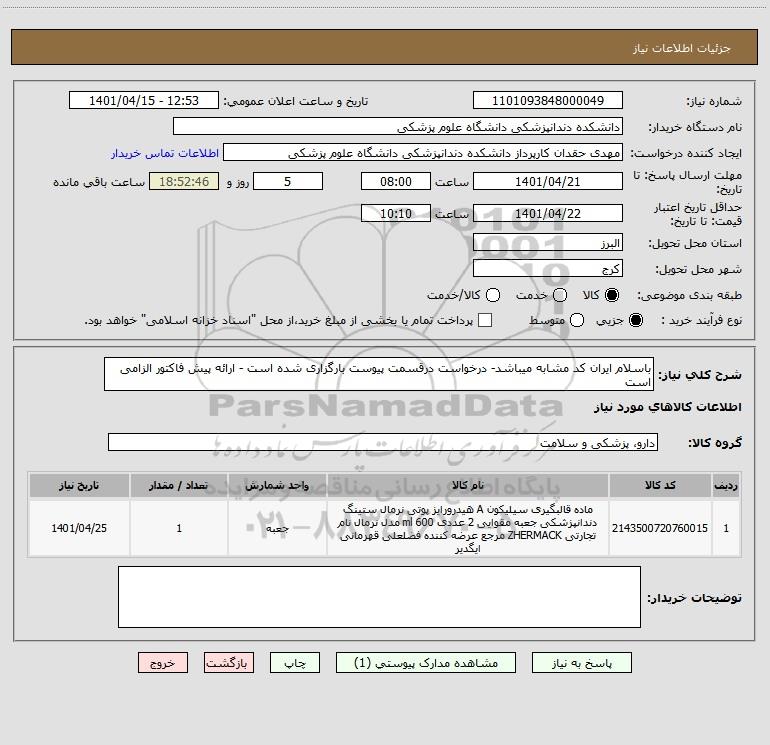The image size is (770, 745).
Task: Click the validity time field 10:10
Action: (396, 213)
